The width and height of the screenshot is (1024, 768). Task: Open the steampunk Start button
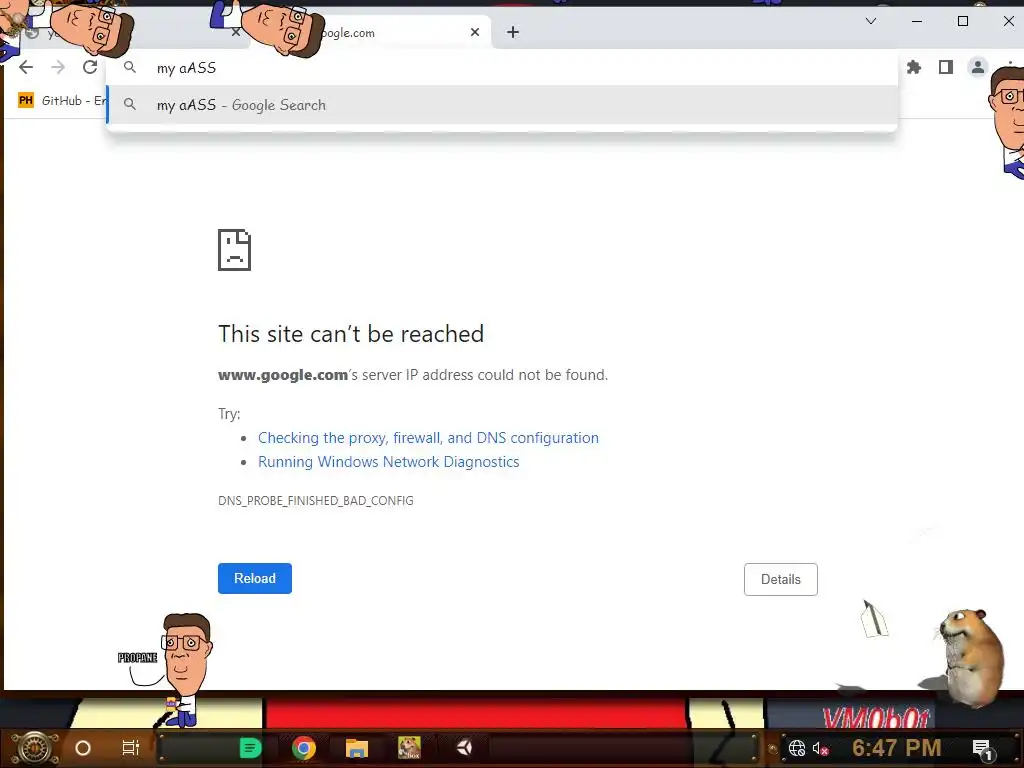coord(35,748)
